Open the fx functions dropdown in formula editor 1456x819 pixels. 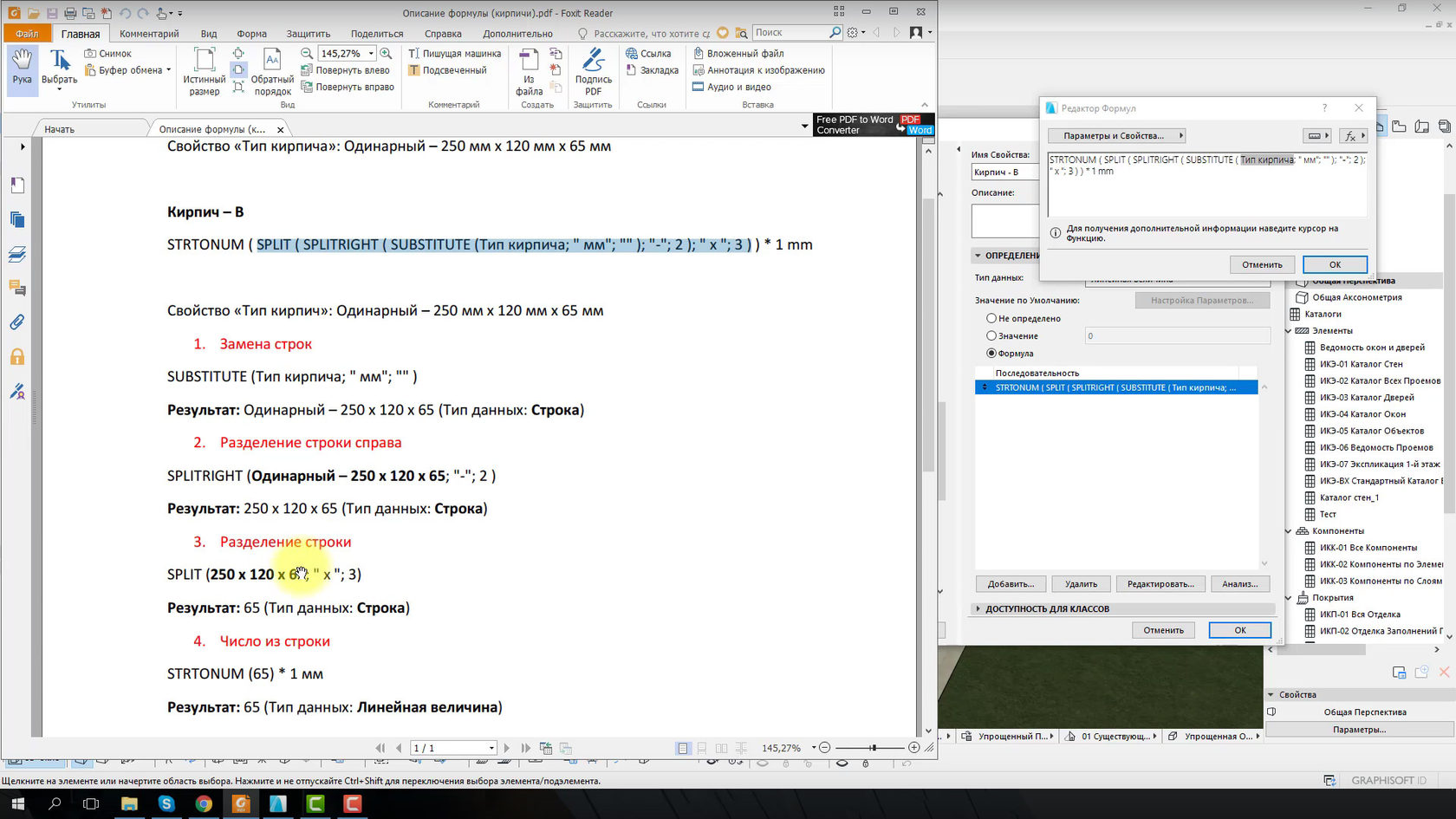tap(1353, 136)
